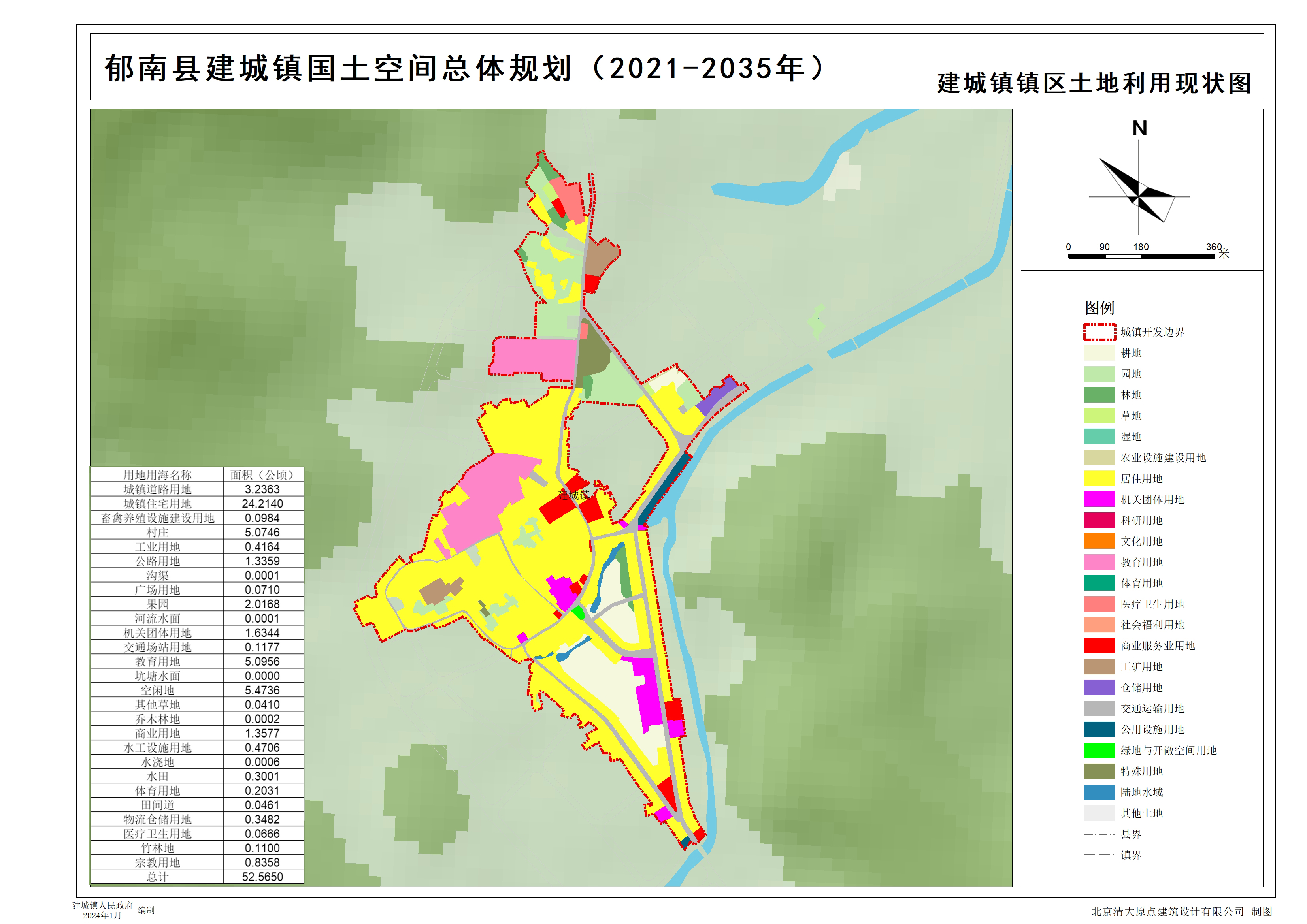Click the 总计 total row label
Image resolution: width=1307 pixels, height=924 pixels.
(157, 877)
